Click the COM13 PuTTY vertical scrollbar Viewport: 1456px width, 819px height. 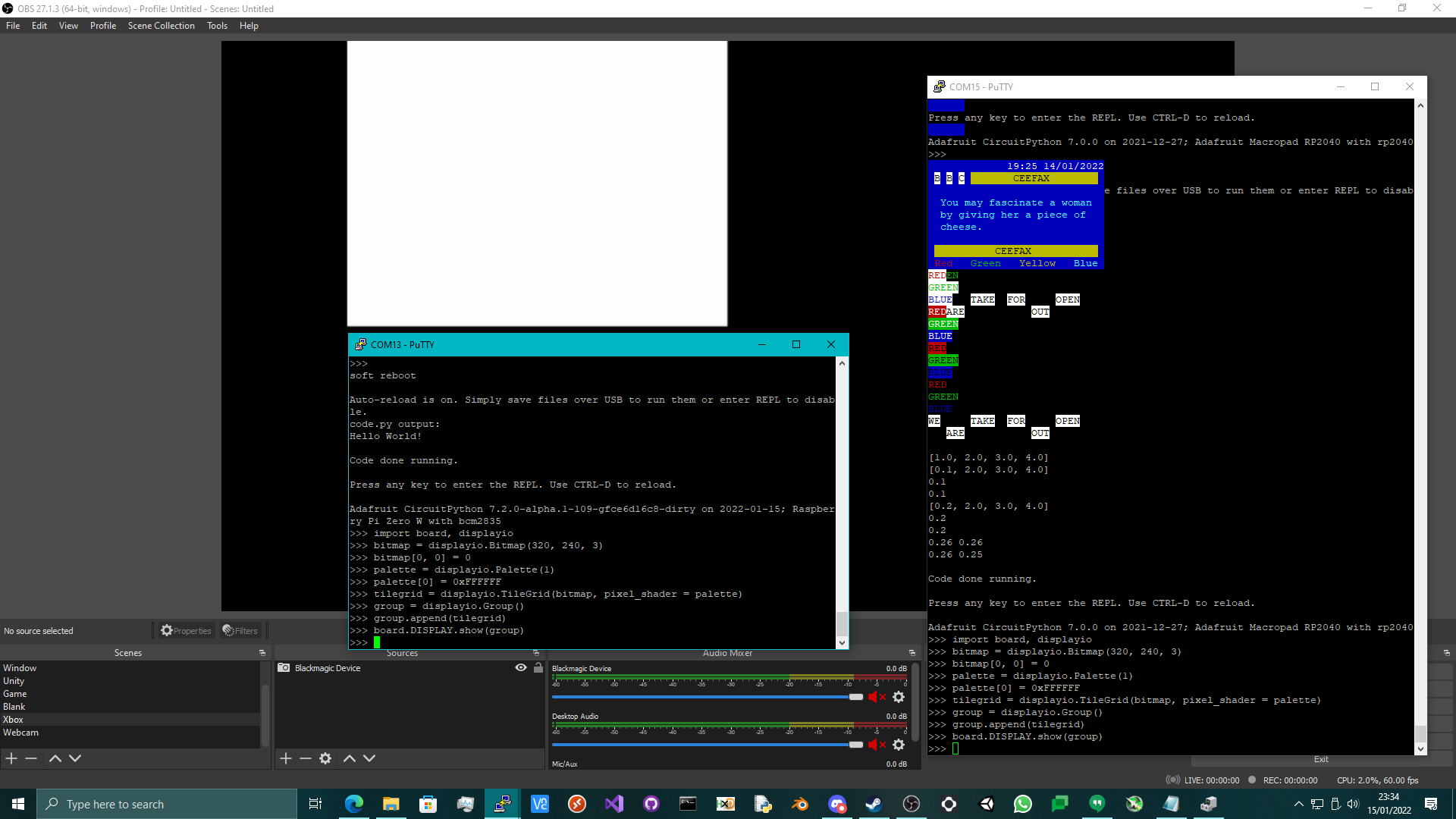tap(842, 503)
